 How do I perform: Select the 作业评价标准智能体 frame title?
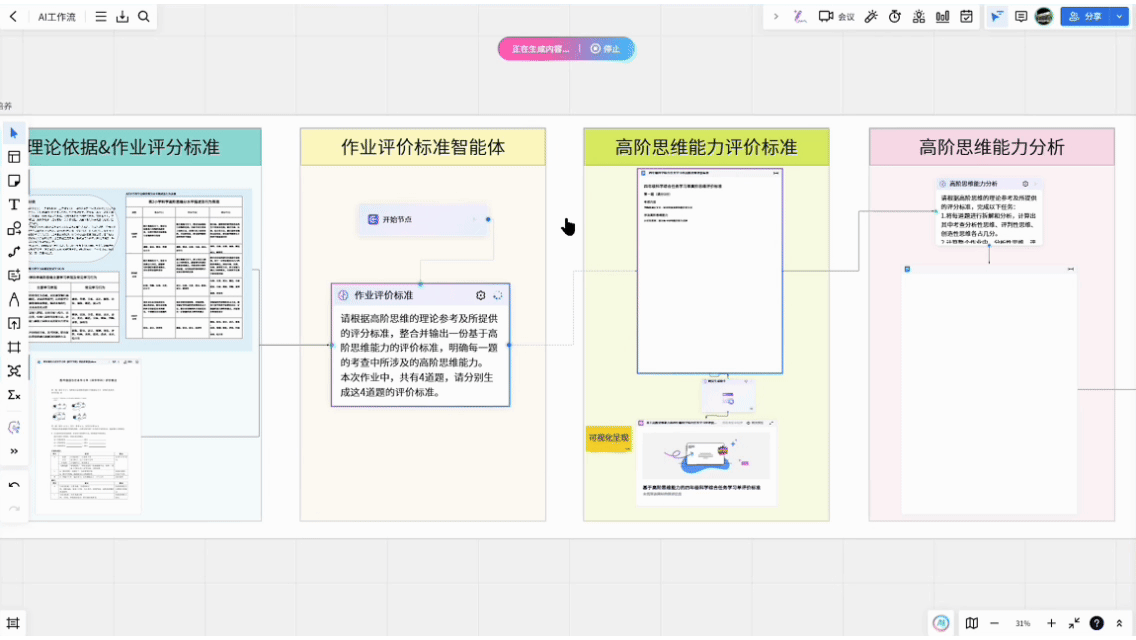(x=423, y=147)
